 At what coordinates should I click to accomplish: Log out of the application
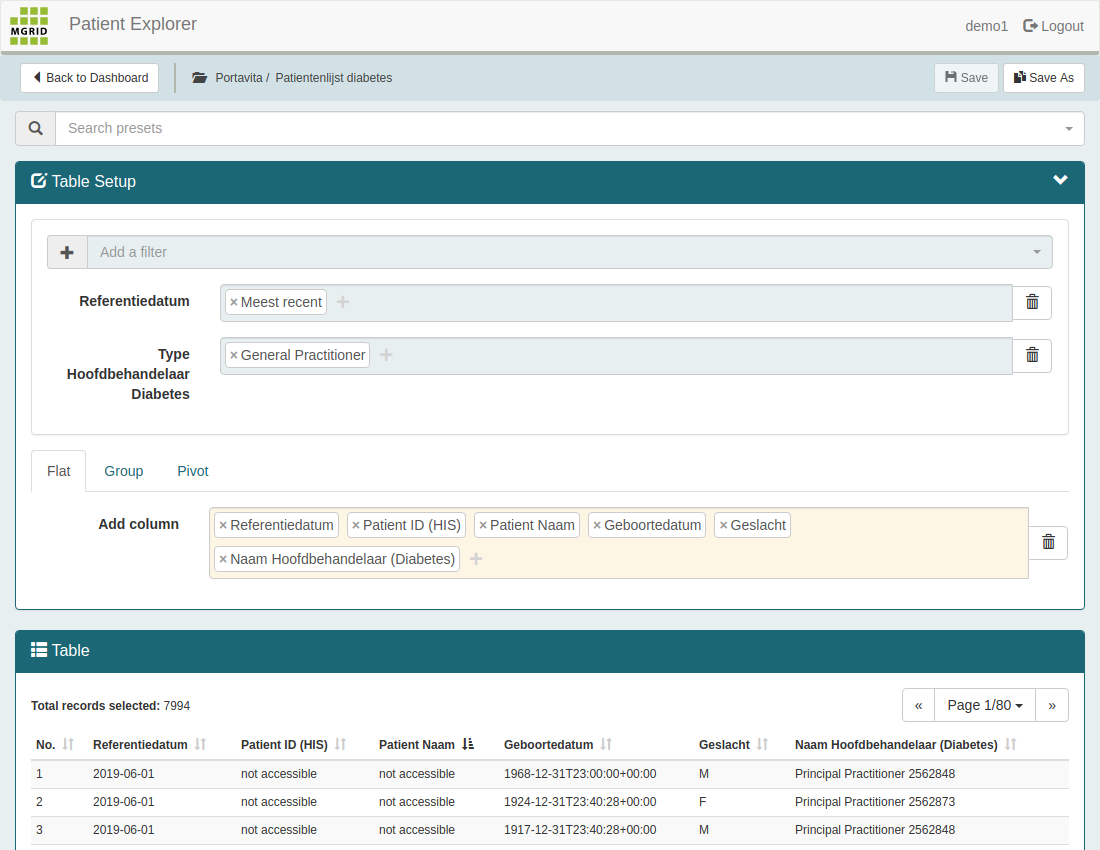pos(1054,27)
